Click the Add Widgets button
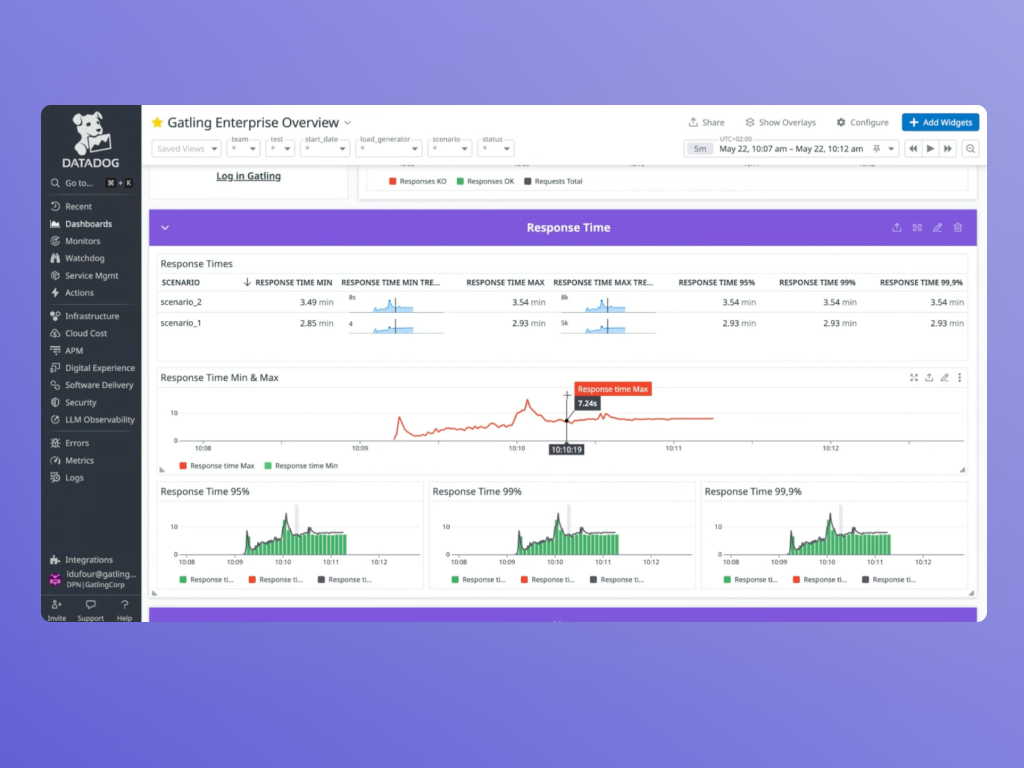Screen dimensions: 1024x768 point(940,123)
